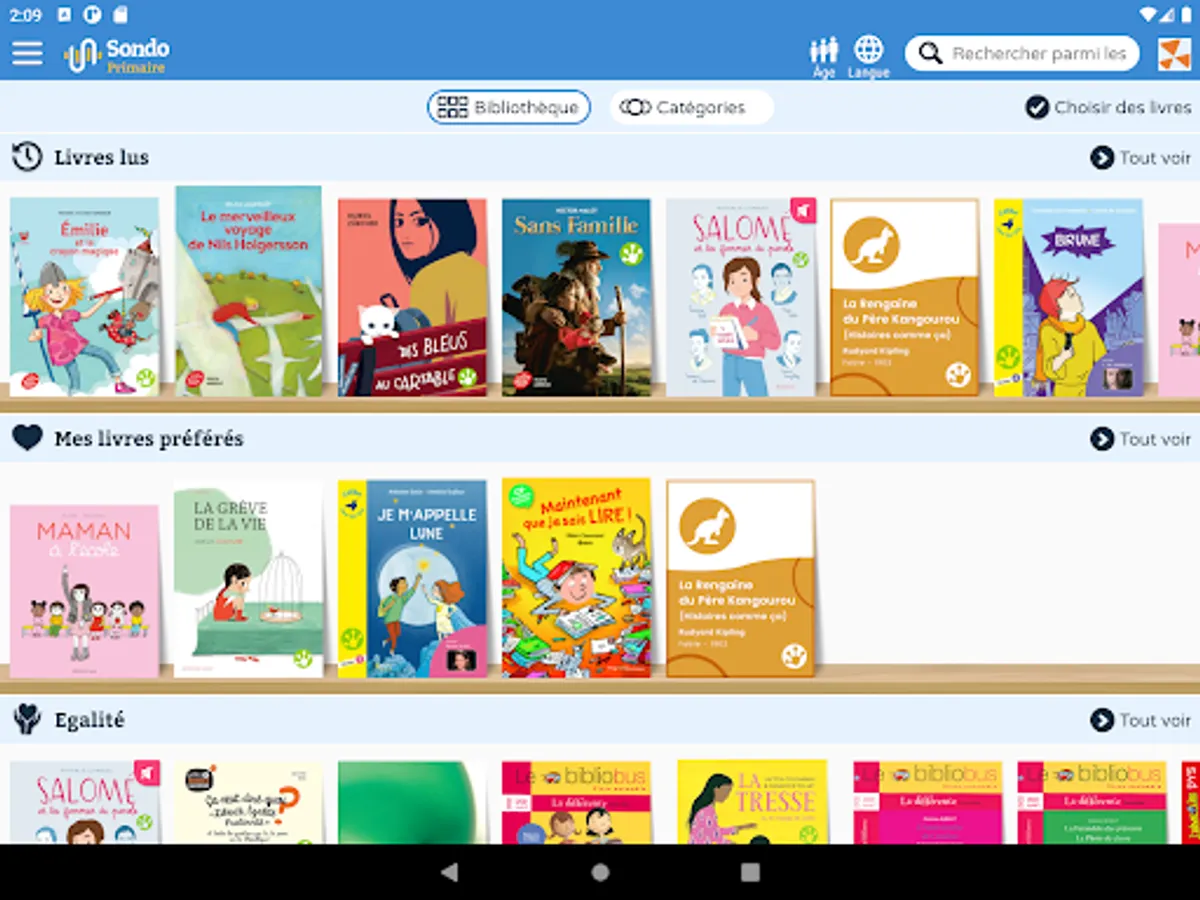Tap the Sondo Primaire logo

[x=117, y=54]
